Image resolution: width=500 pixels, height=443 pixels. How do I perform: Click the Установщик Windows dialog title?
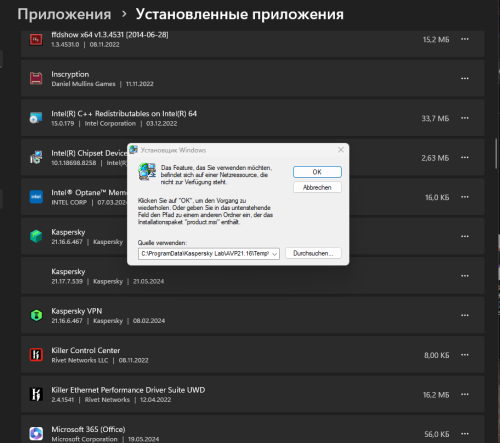(173, 150)
